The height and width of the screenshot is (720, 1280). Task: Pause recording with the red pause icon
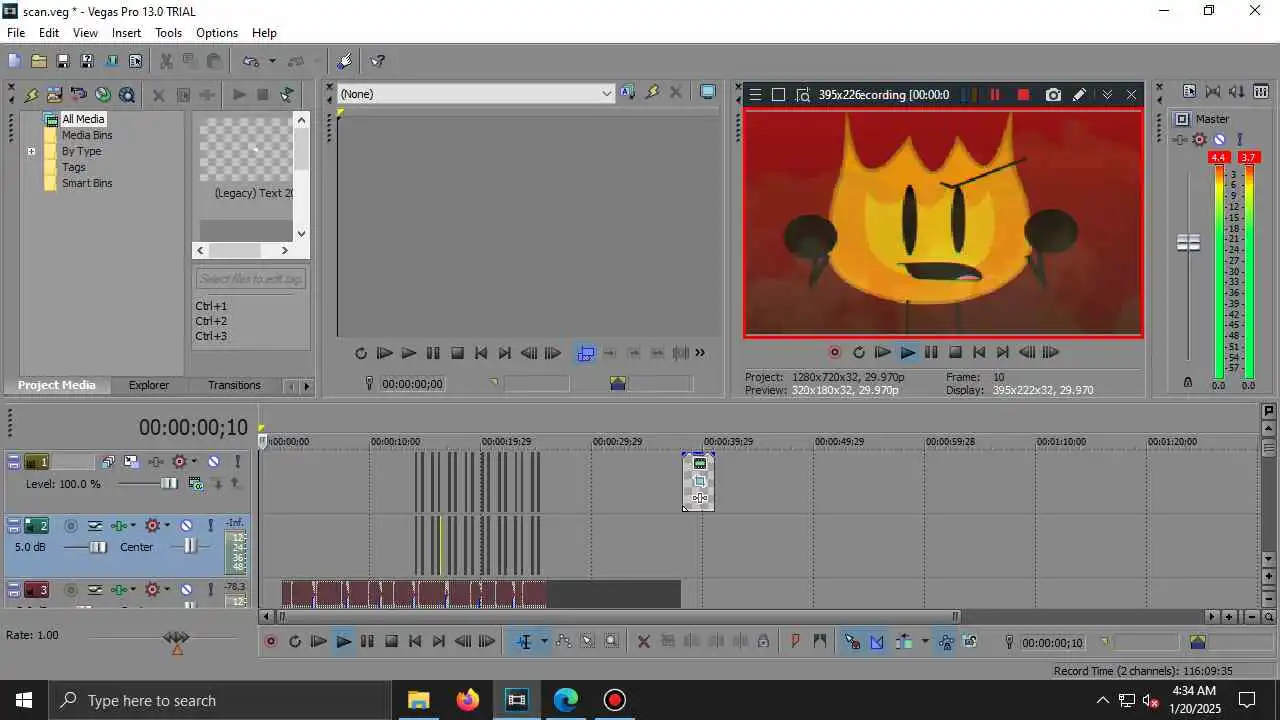pos(995,95)
